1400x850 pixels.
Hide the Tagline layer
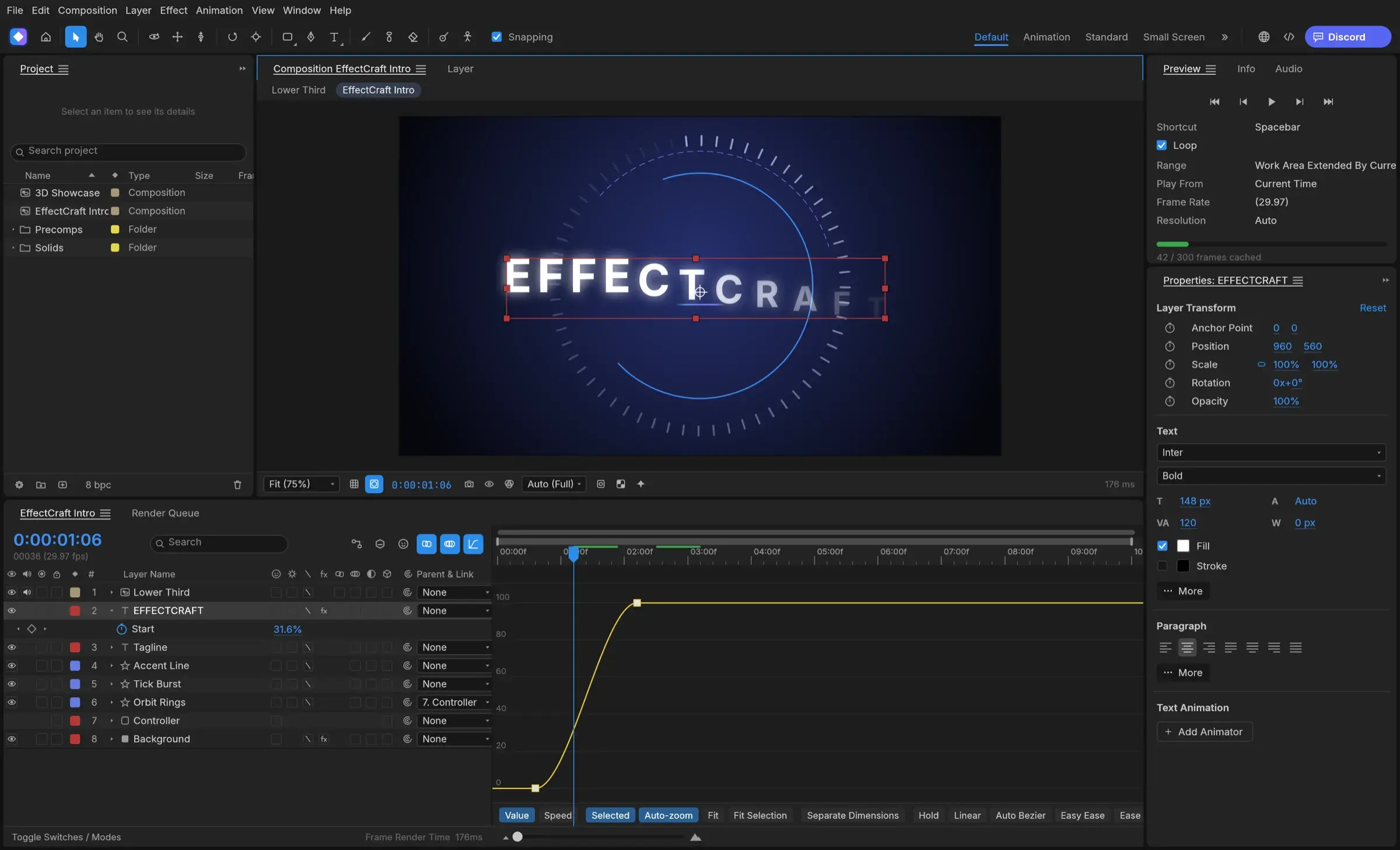[x=12, y=647]
